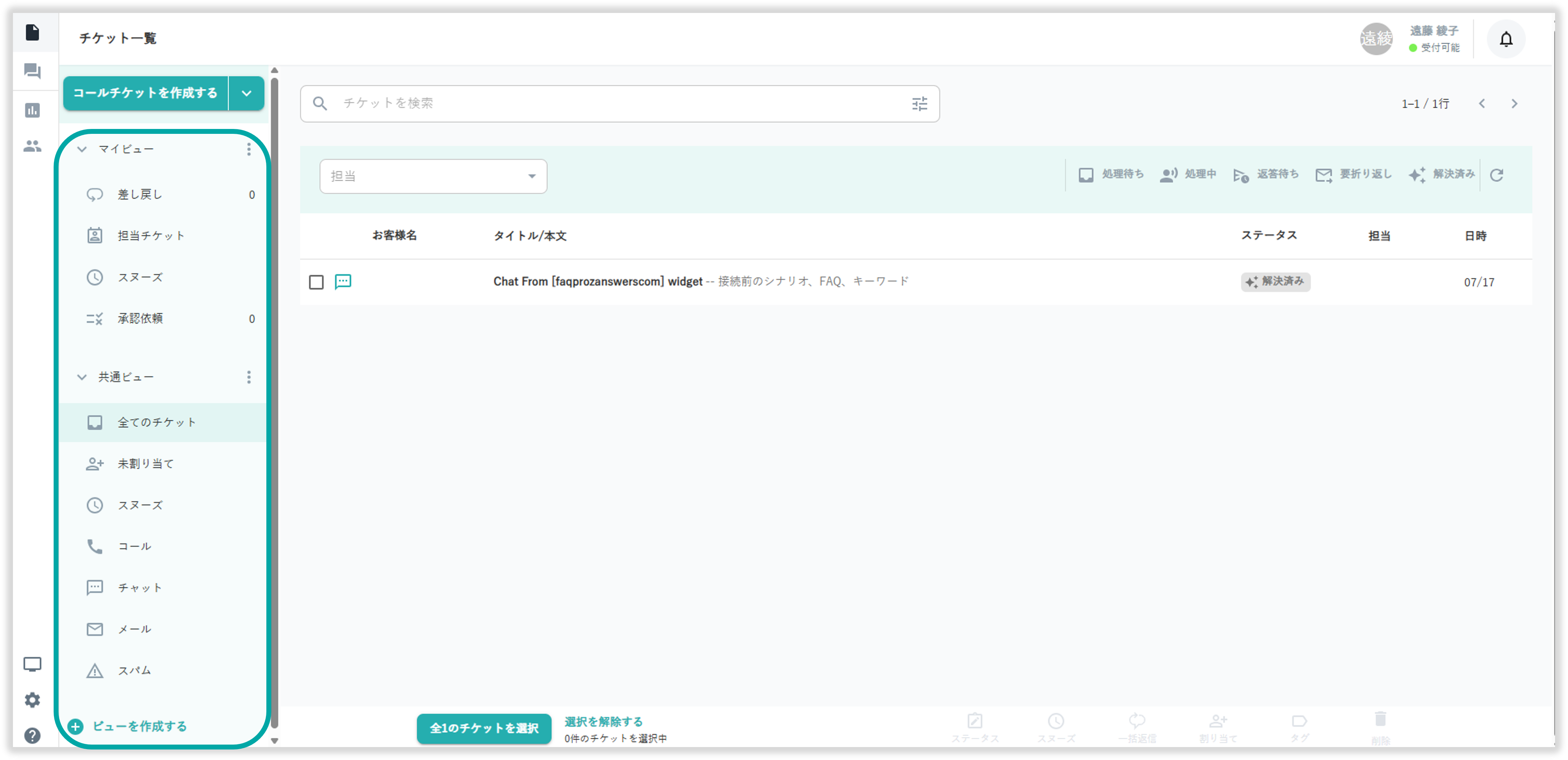Click 全1のチケットを選択 button
This screenshot has width=1568, height=760.
(x=484, y=728)
